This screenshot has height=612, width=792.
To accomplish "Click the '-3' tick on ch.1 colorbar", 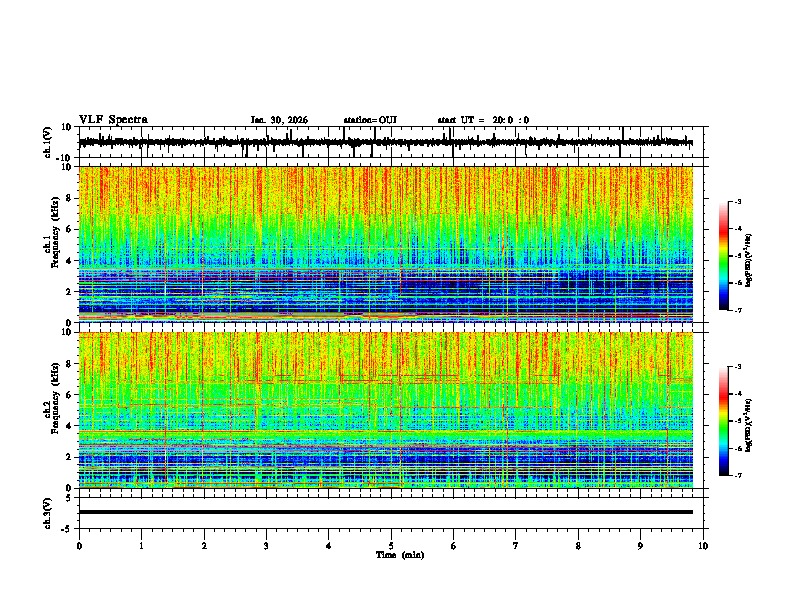I will point(737,201).
